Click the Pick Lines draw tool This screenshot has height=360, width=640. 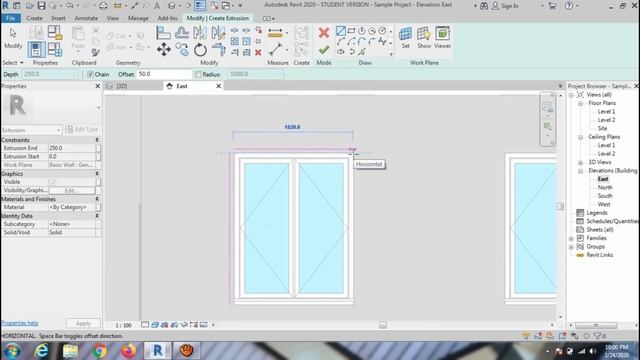(362, 52)
